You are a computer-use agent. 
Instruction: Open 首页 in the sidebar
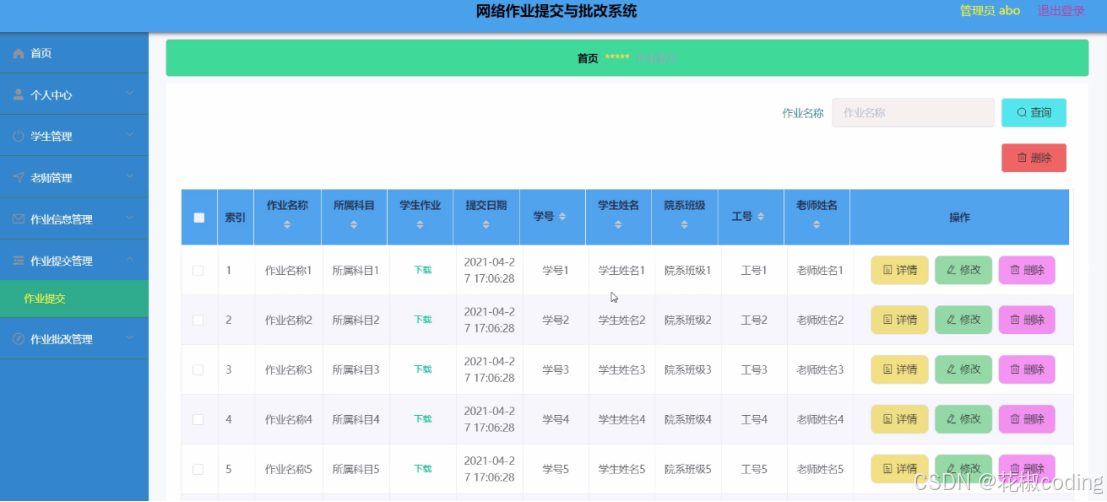(41, 54)
